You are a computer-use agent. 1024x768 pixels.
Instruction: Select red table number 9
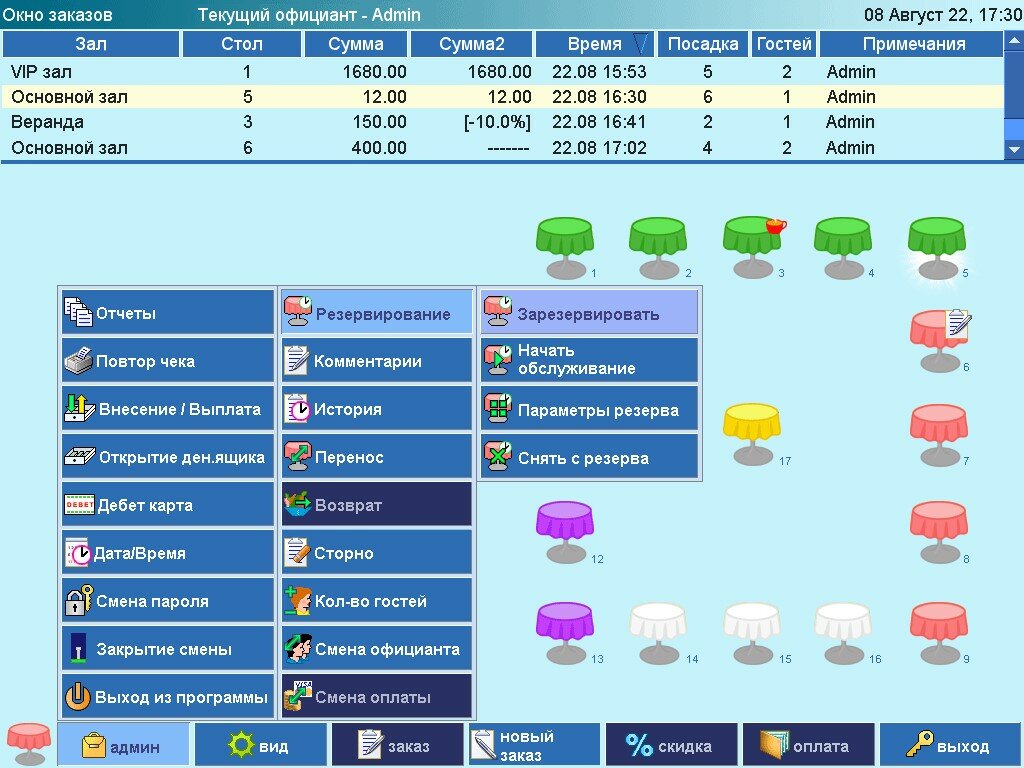pos(939,633)
